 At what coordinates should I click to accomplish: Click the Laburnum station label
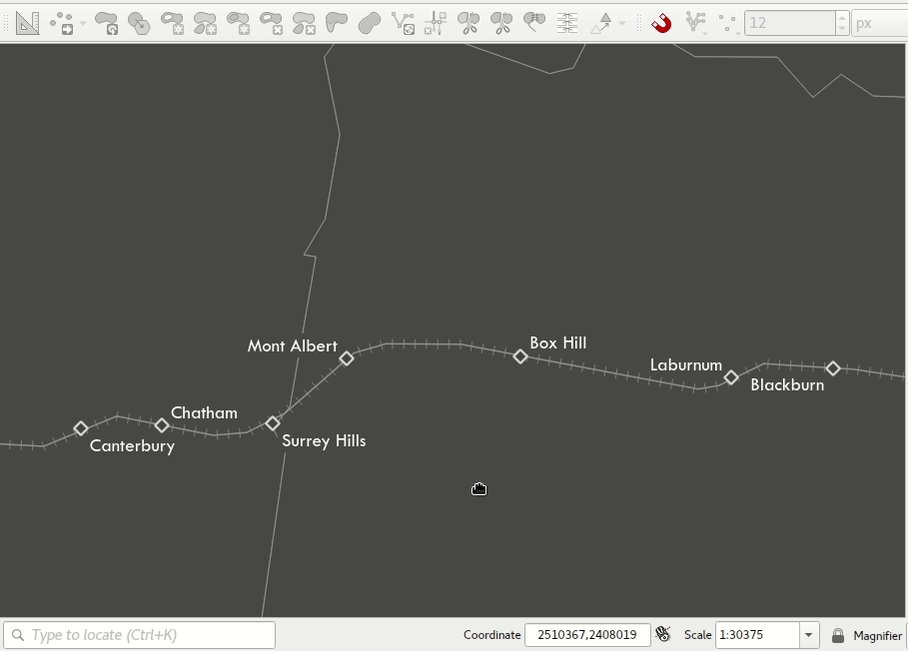686,365
